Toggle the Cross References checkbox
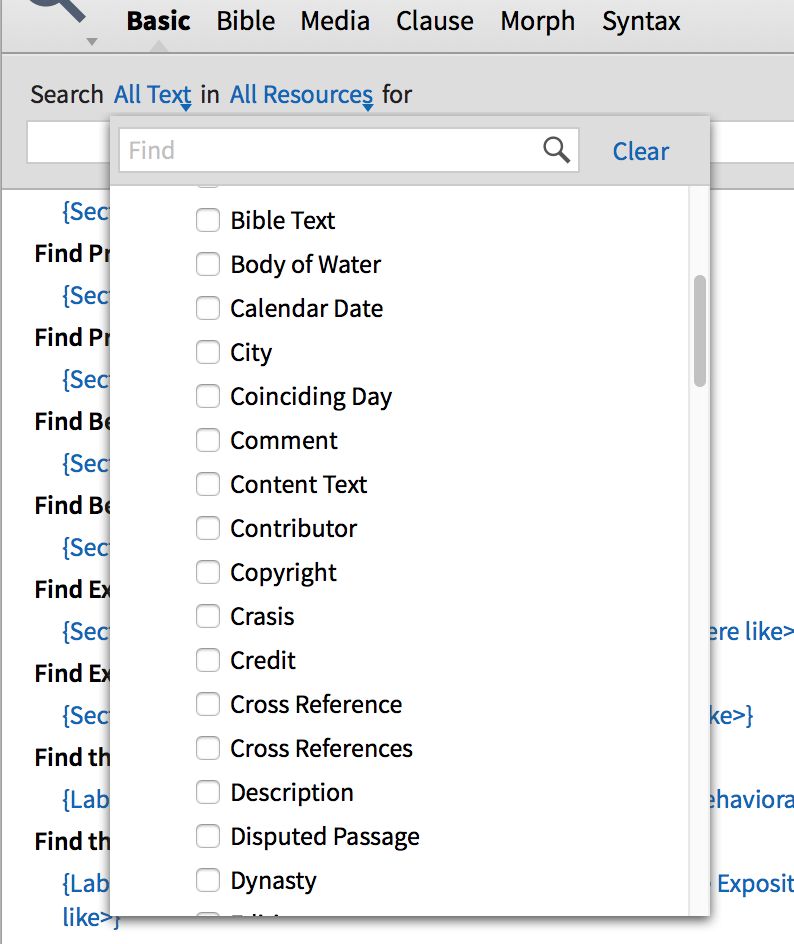 (208, 748)
